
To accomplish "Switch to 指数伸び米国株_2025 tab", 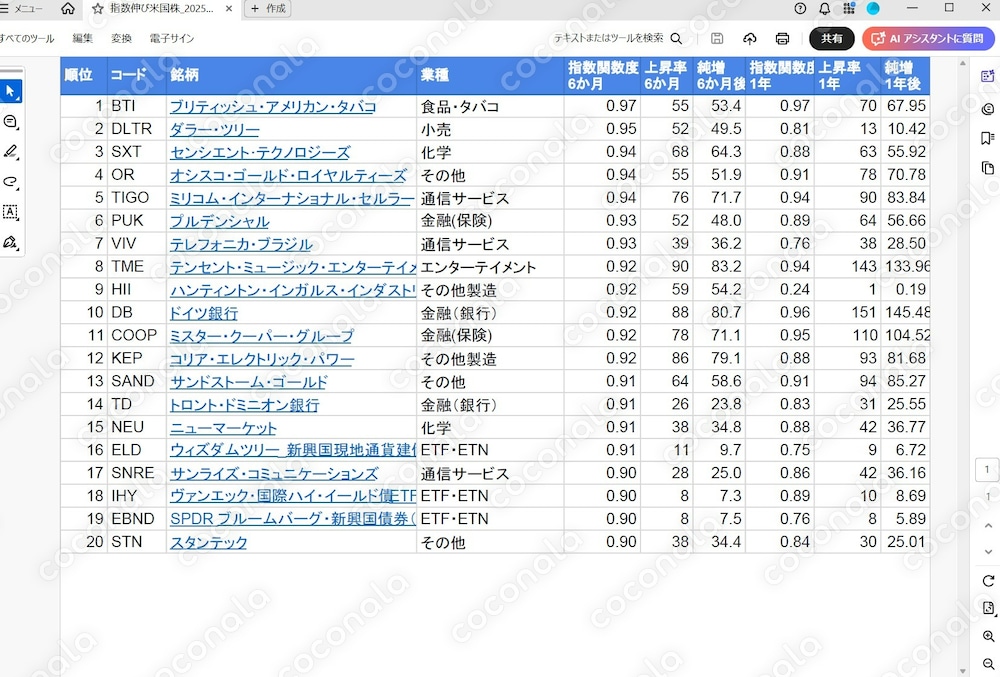I will tap(161, 9).
